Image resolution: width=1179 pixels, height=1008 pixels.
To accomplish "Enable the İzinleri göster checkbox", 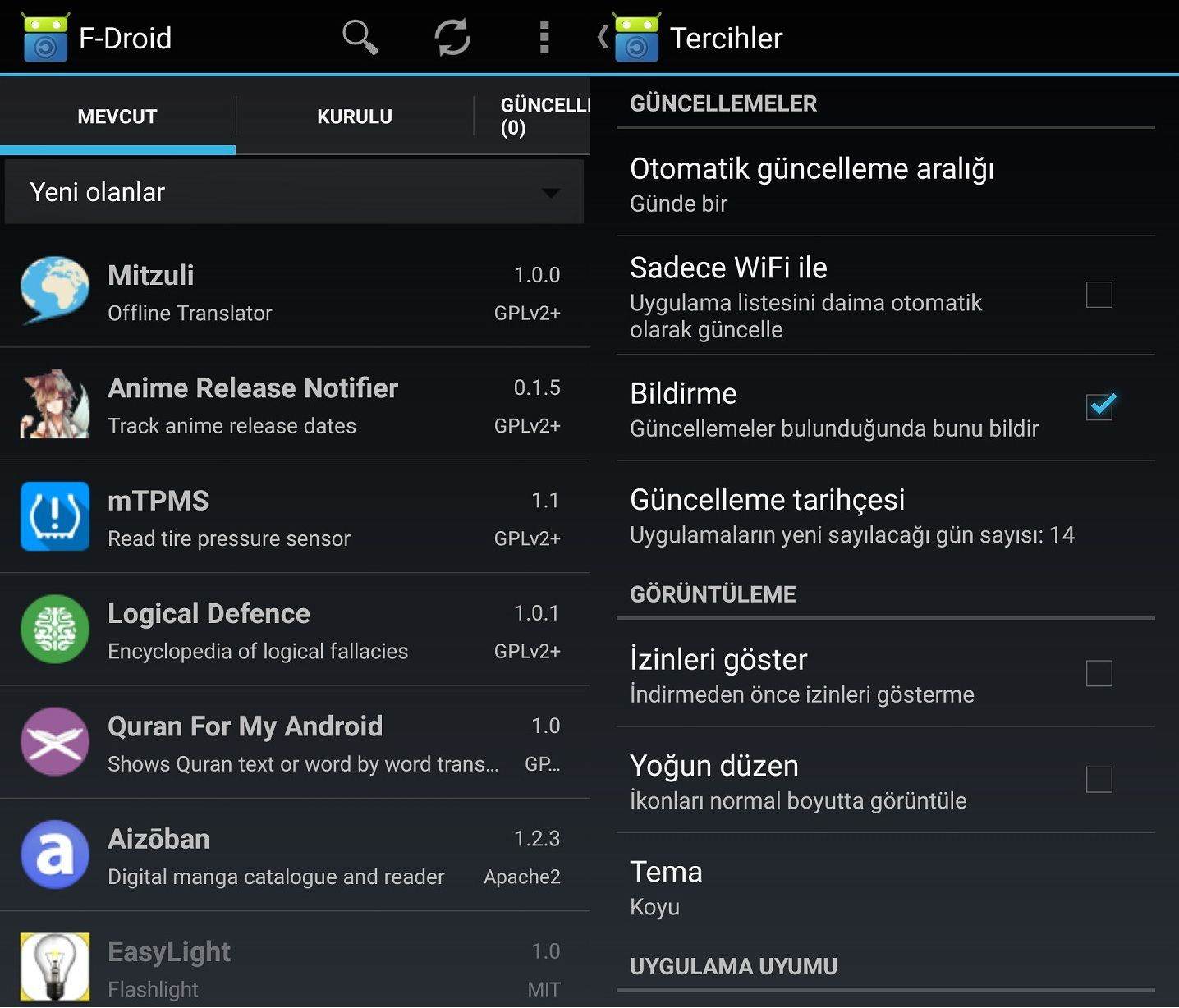I will click(x=1099, y=673).
